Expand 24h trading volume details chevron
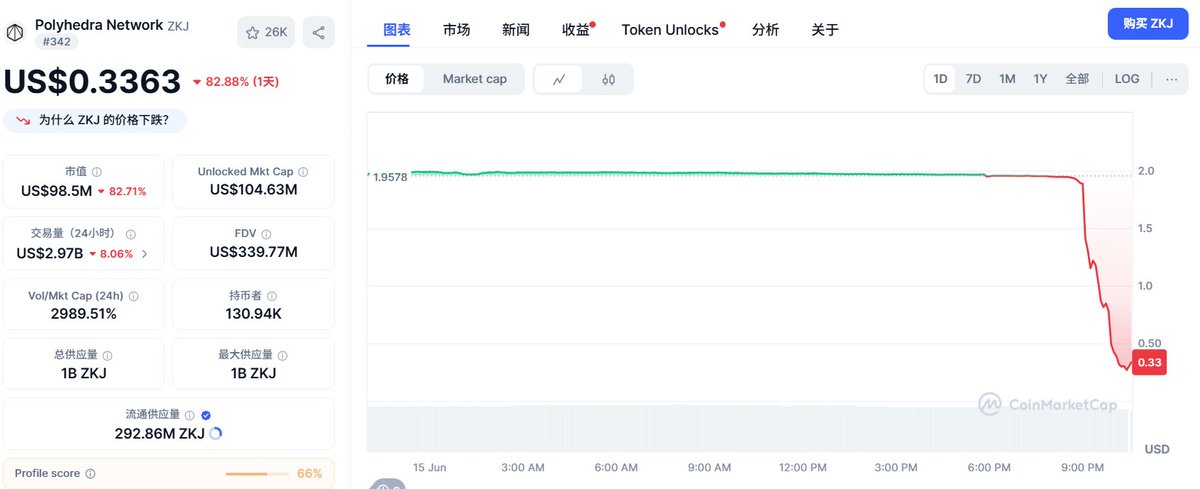This screenshot has width=1200, height=489. 144,254
